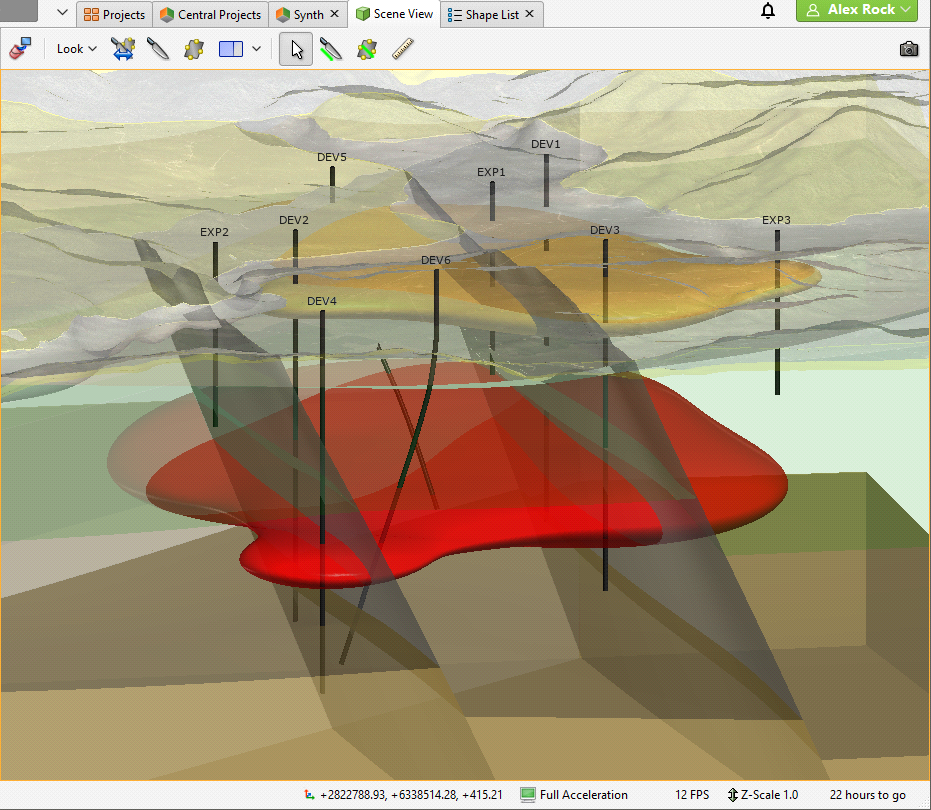Open the Look dropdown menu

click(x=76, y=48)
